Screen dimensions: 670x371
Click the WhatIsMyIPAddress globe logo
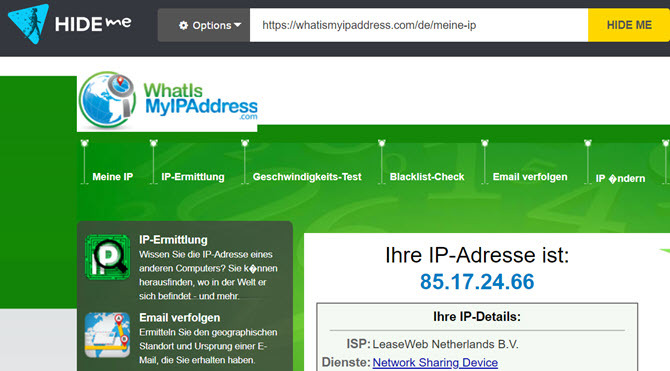pos(107,100)
